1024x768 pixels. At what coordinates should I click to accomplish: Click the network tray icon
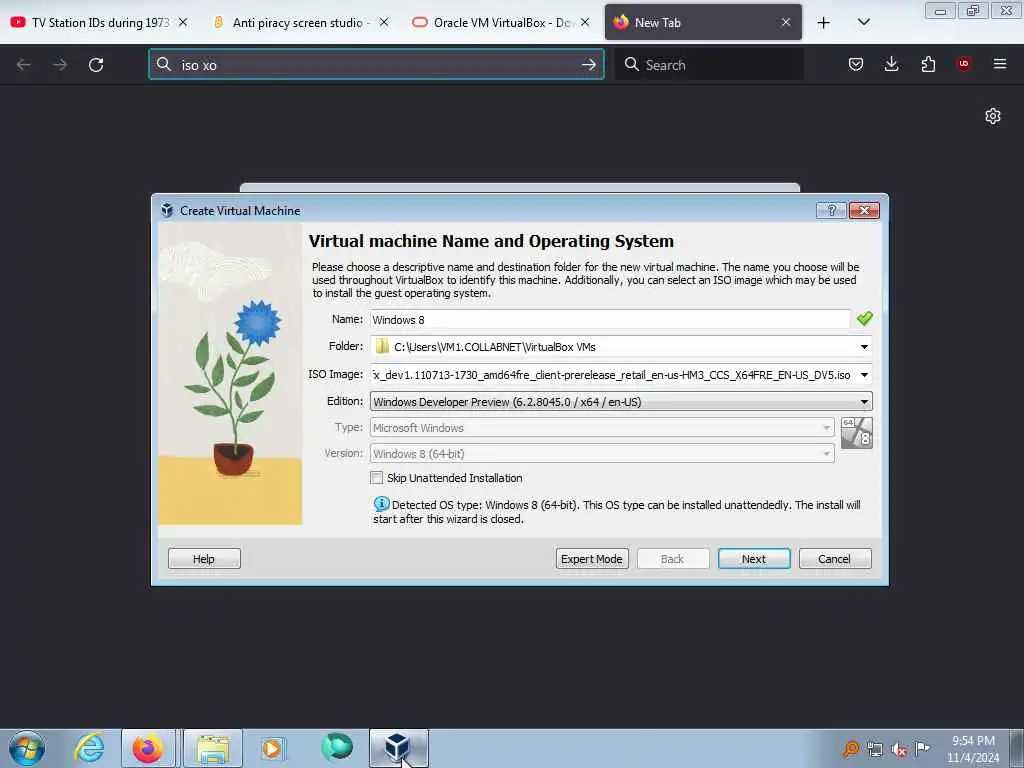coord(874,749)
